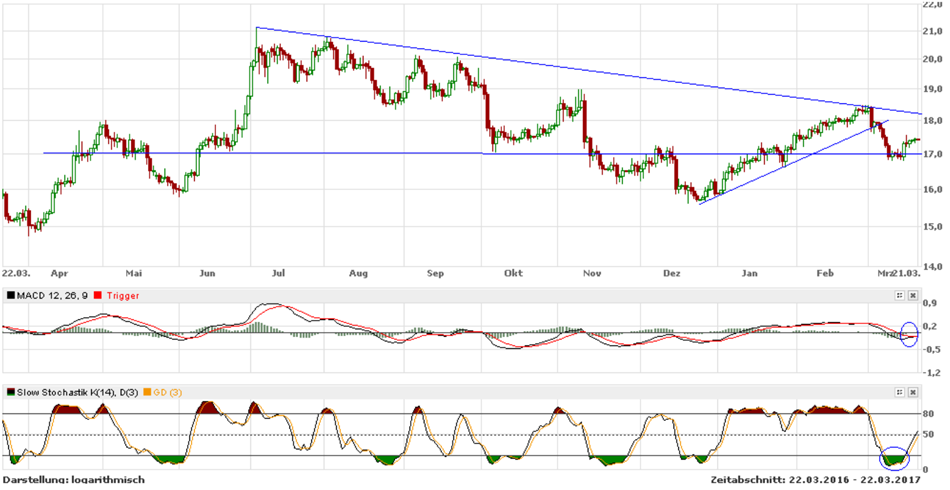Click the blue circle on the MACD line

pos(908,334)
